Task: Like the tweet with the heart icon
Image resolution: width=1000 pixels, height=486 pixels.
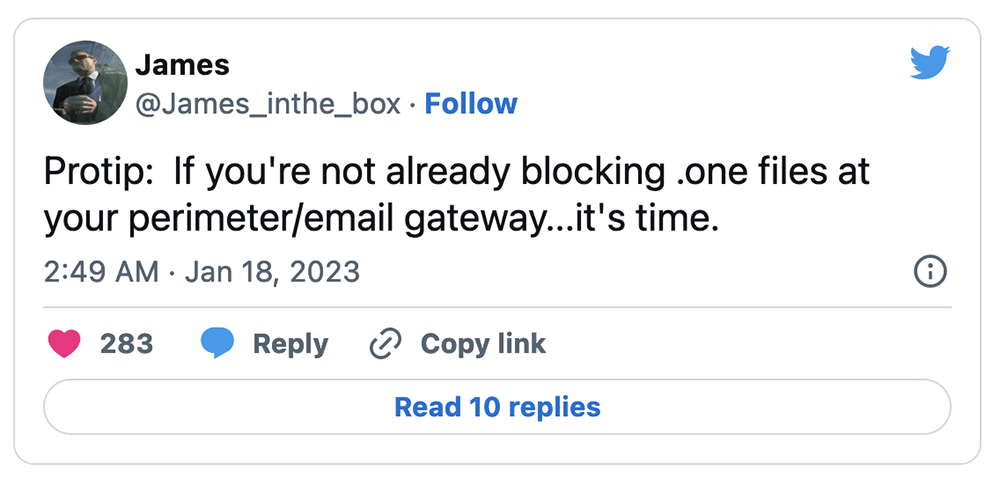Action: (x=64, y=344)
